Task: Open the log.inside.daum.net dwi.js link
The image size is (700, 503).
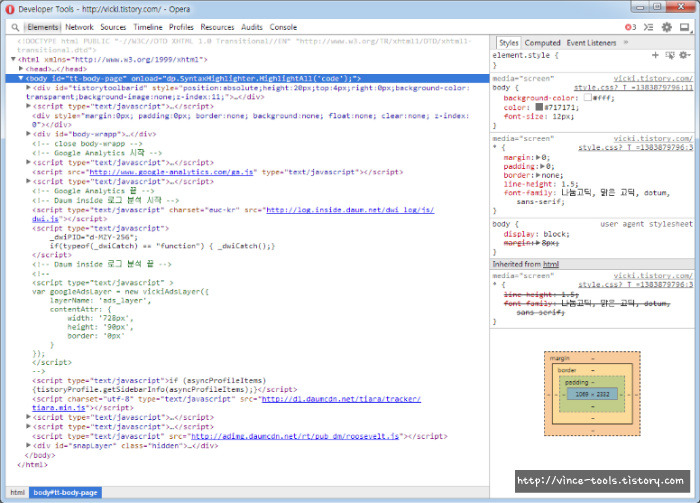Action: (x=350, y=210)
